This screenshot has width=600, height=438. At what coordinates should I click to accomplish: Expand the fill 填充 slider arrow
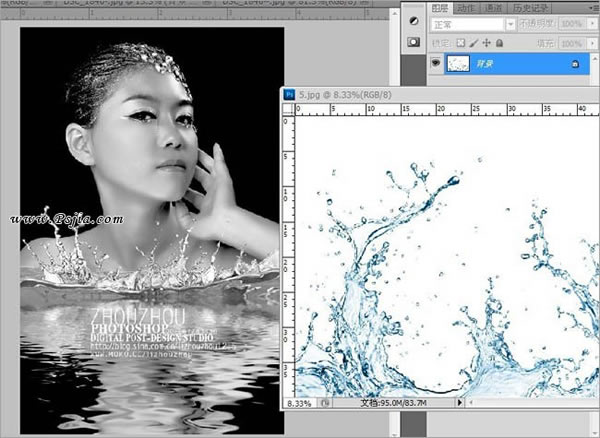[592, 44]
